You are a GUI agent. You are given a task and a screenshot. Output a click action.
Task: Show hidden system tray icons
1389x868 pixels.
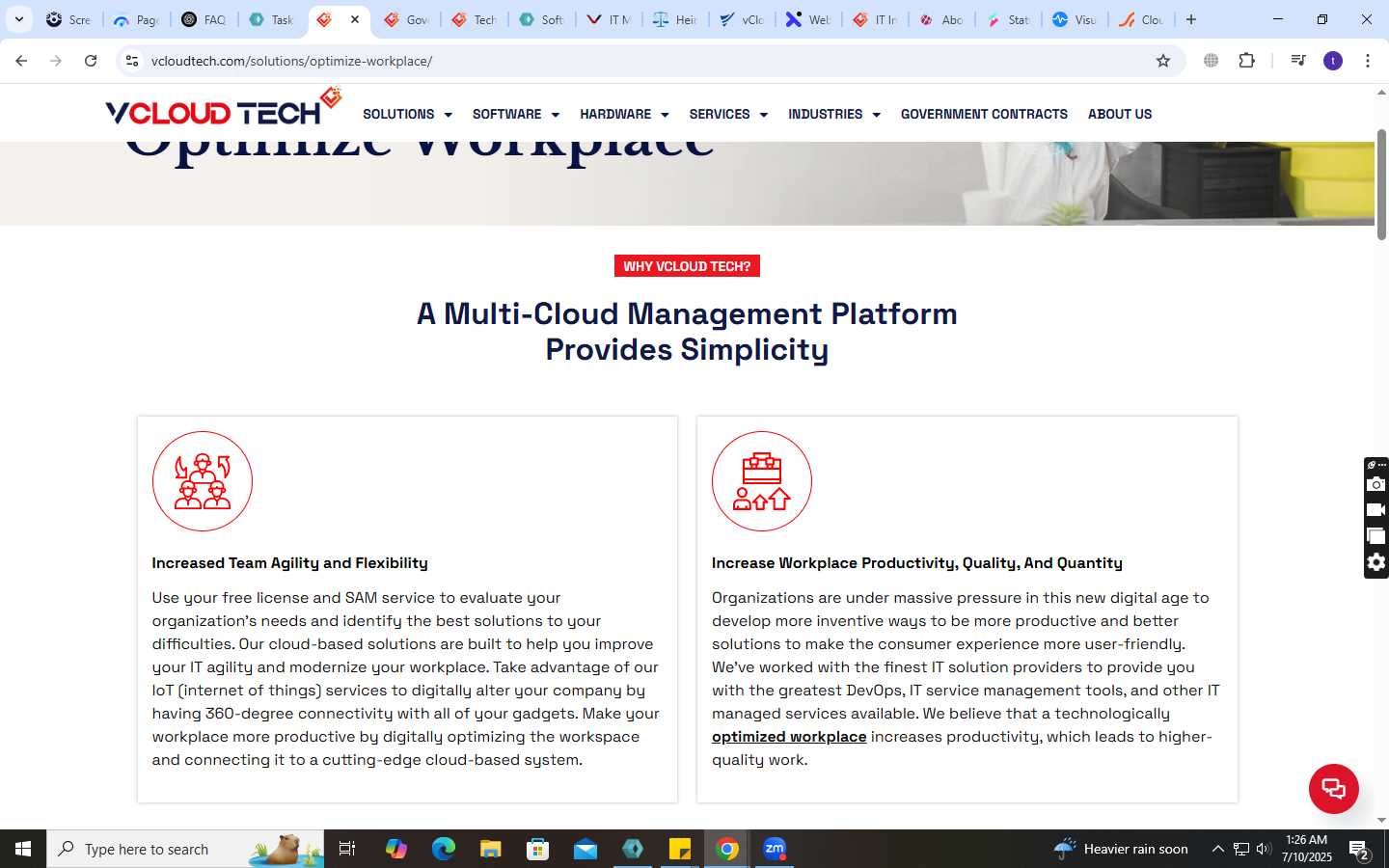(1217, 849)
